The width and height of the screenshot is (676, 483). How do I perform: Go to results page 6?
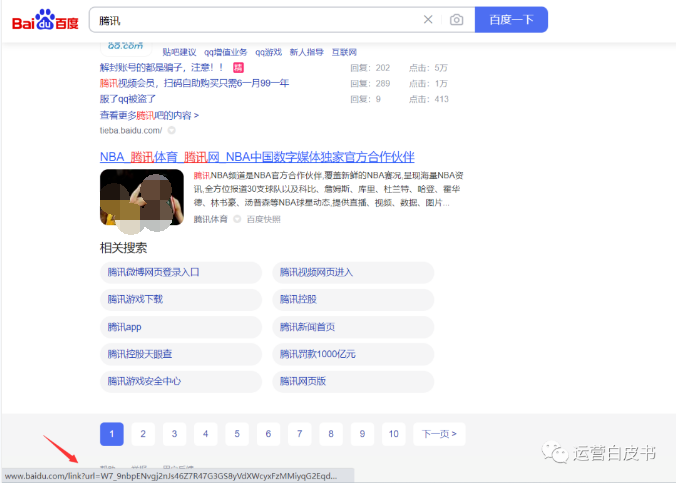point(268,434)
